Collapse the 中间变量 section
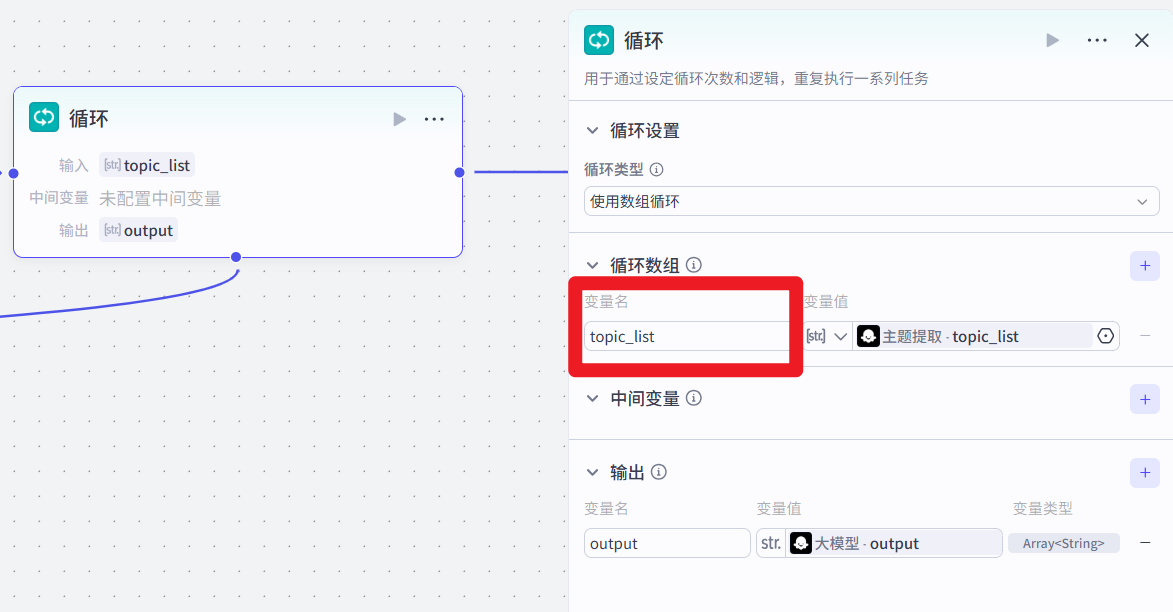1173x612 pixels. pyautogui.click(x=592, y=398)
